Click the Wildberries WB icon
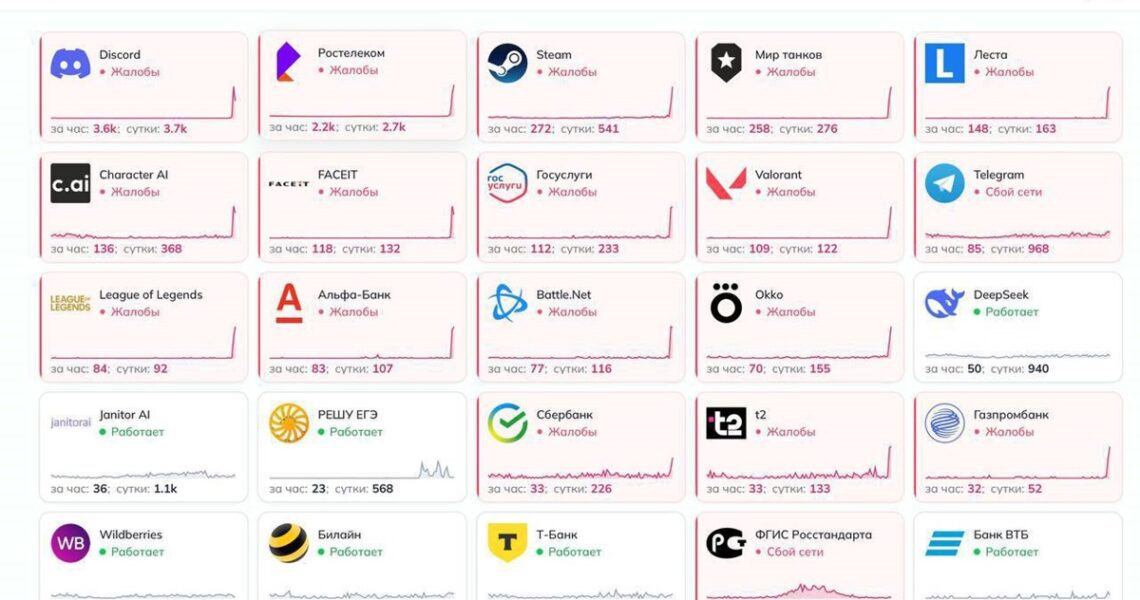 [x=70, y=543]
